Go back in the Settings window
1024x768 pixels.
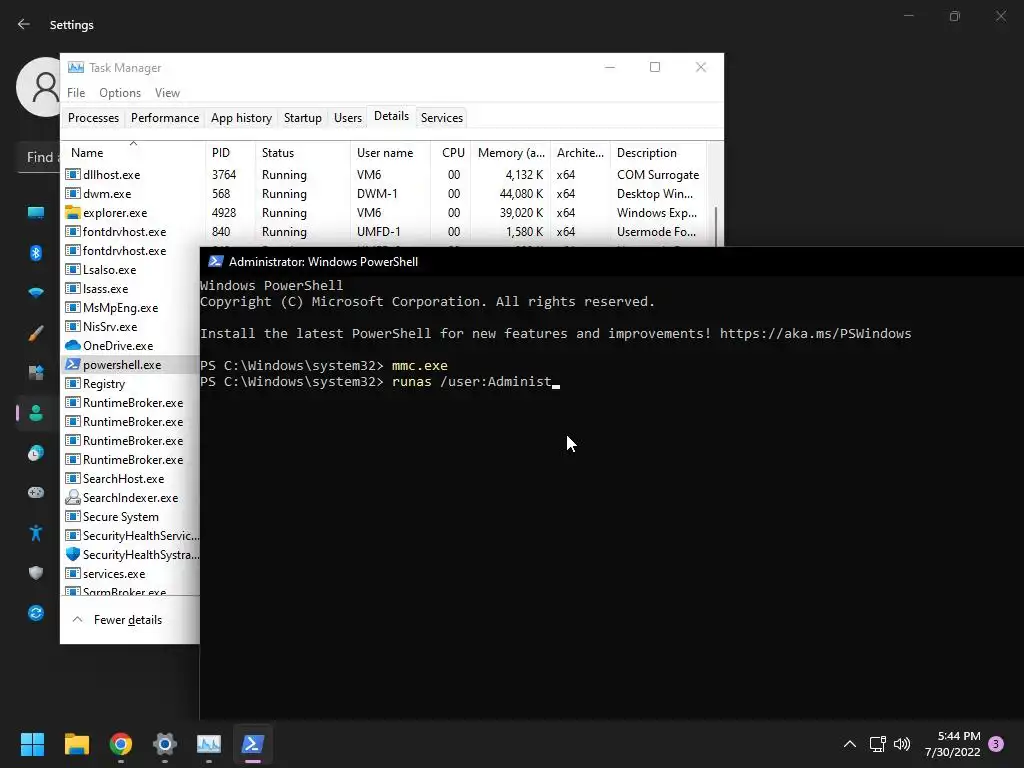click(x=24, y=24)
